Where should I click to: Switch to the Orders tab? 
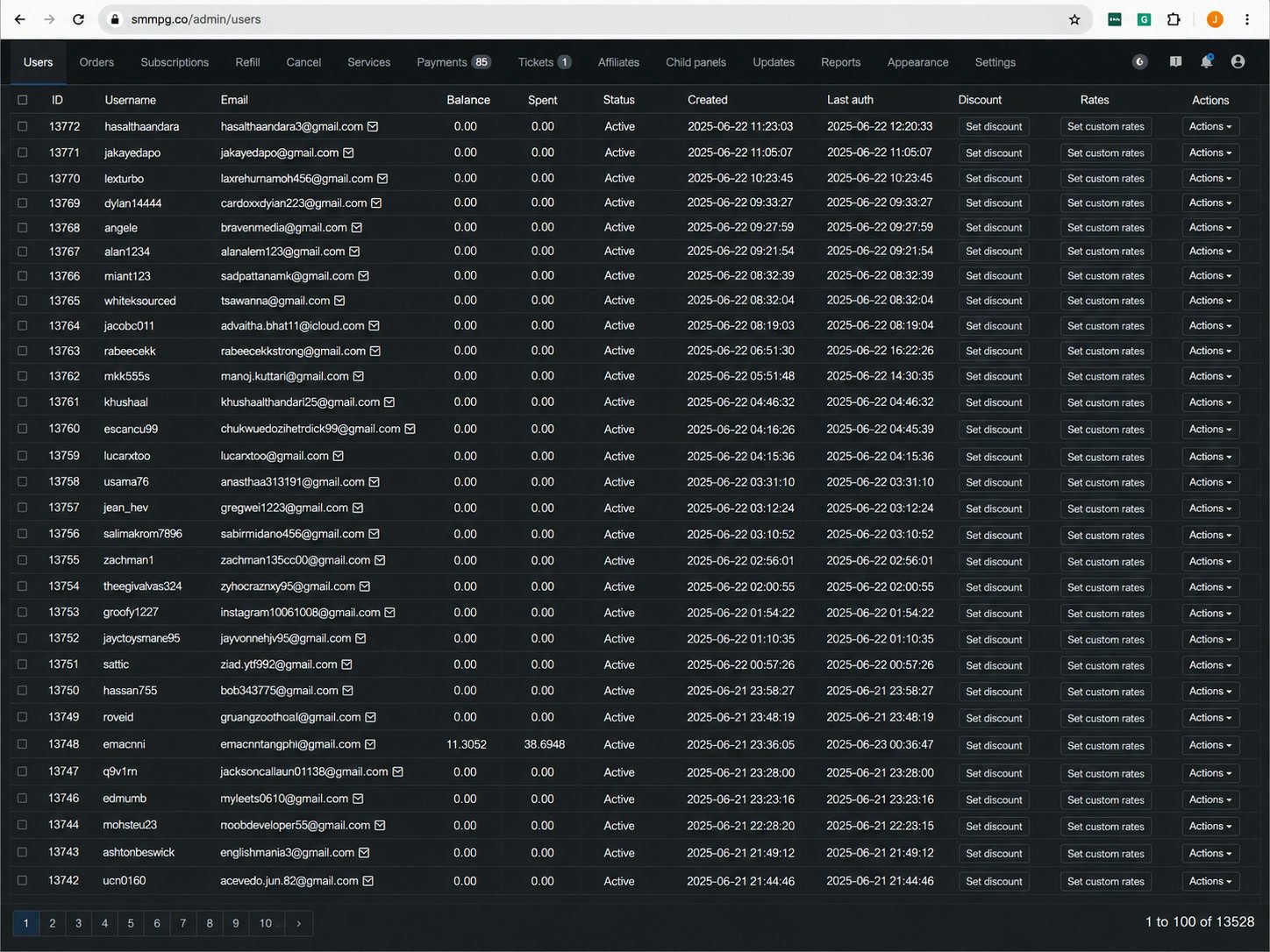click(96, 62)
